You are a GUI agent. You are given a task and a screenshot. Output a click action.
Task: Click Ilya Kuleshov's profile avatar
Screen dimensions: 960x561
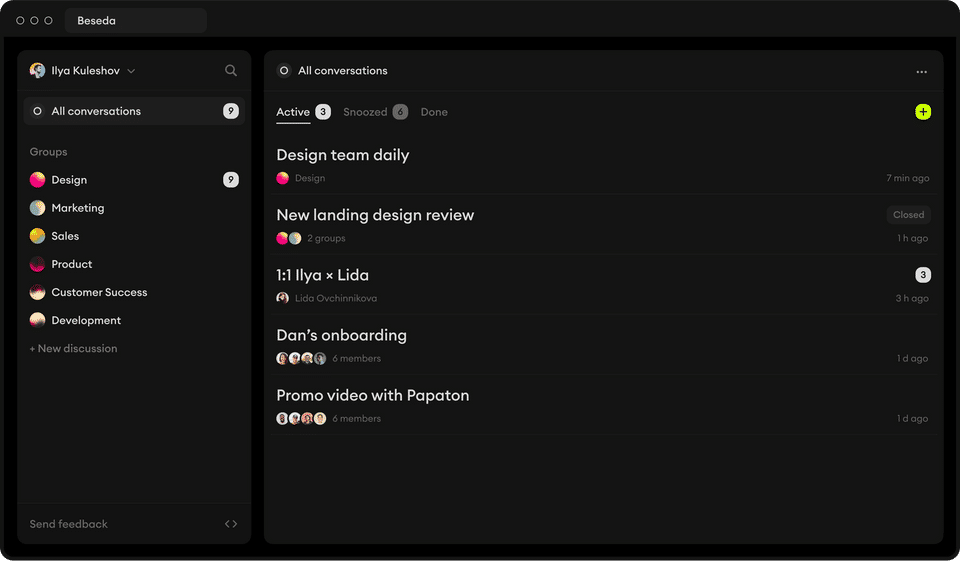click(37, 70)
